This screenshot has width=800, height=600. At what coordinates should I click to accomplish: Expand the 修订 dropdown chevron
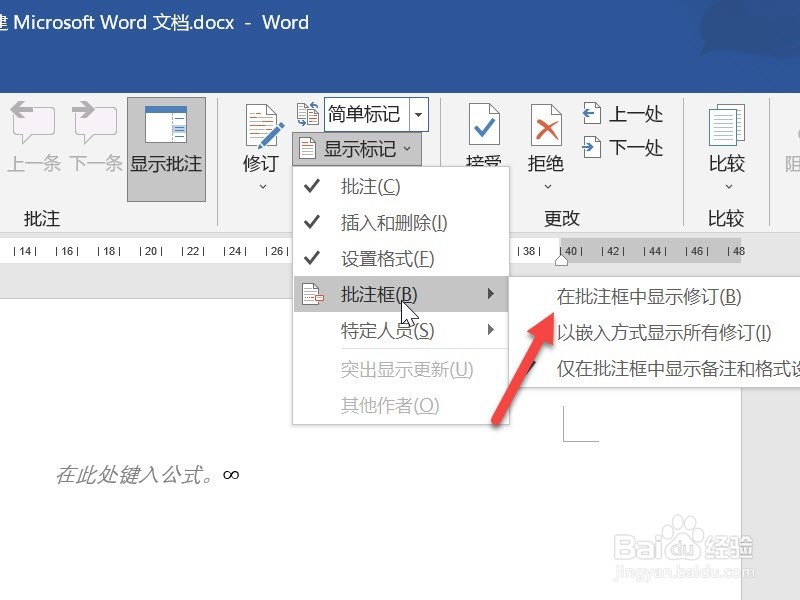coord(263,187)
